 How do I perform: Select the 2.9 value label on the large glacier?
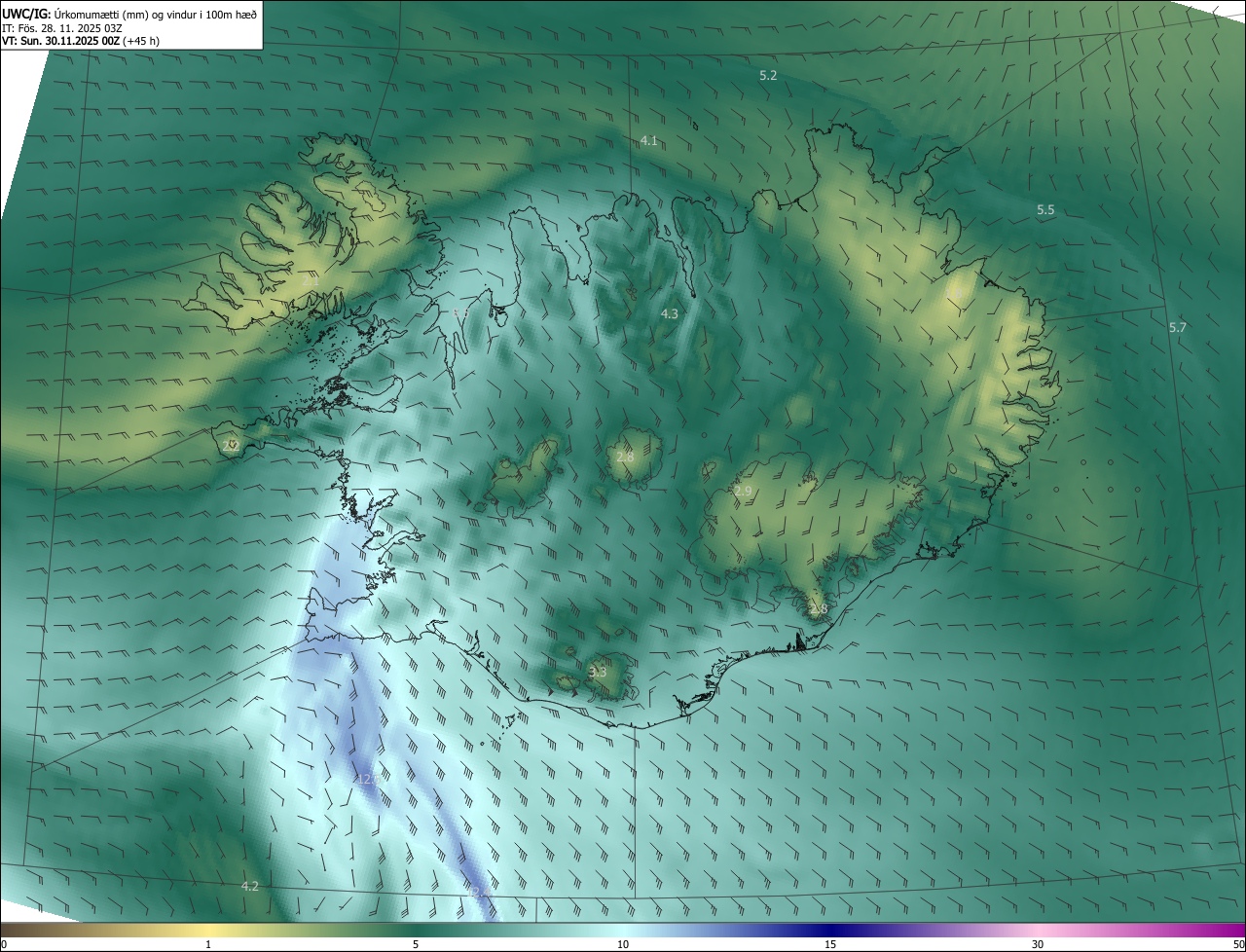[743, 492]
